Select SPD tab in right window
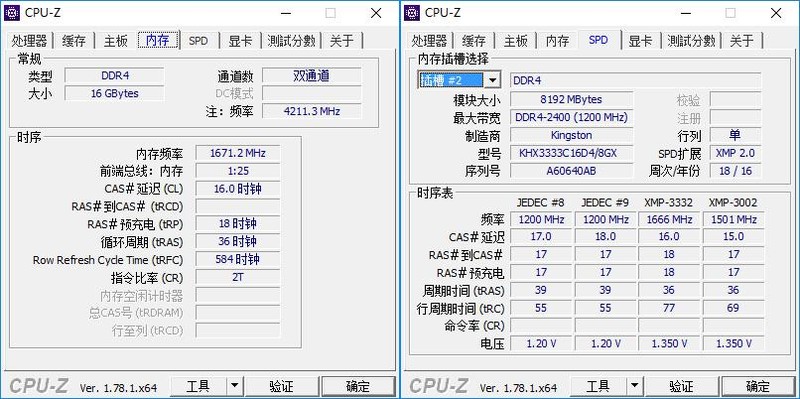 click(x=598, y=40)
